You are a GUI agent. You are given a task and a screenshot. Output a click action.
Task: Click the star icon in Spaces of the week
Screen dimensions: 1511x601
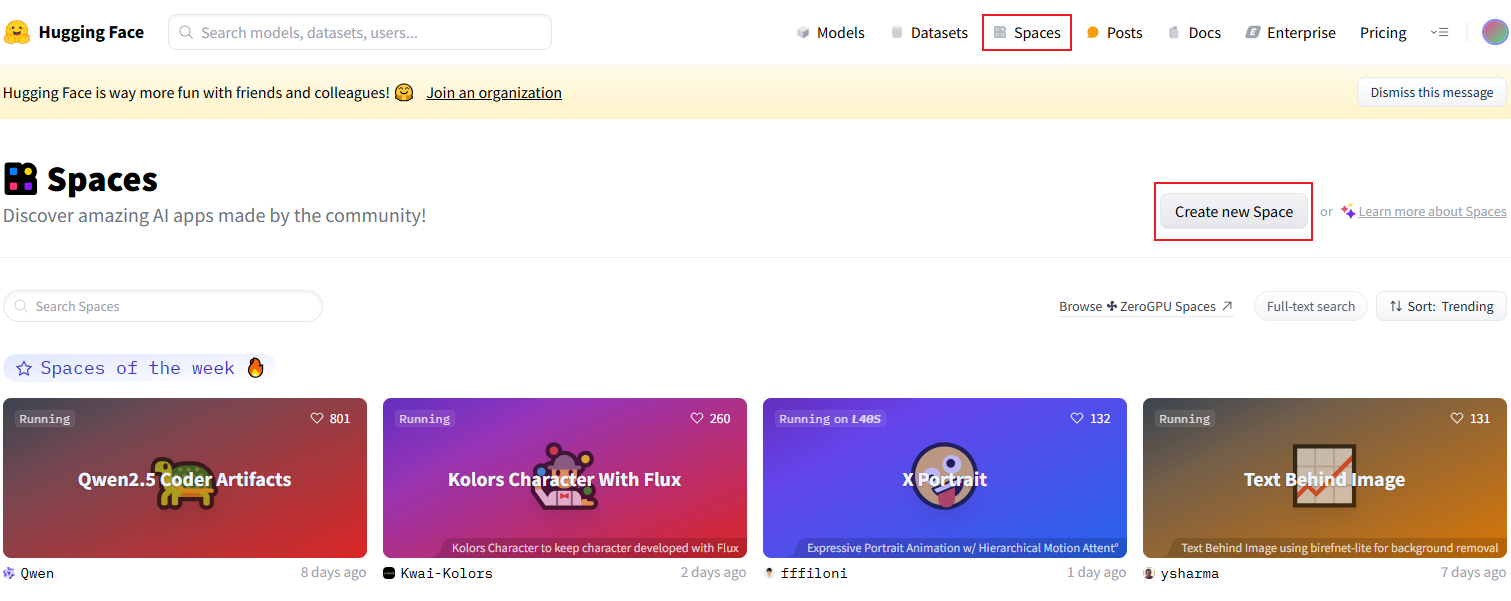(24, 368)
